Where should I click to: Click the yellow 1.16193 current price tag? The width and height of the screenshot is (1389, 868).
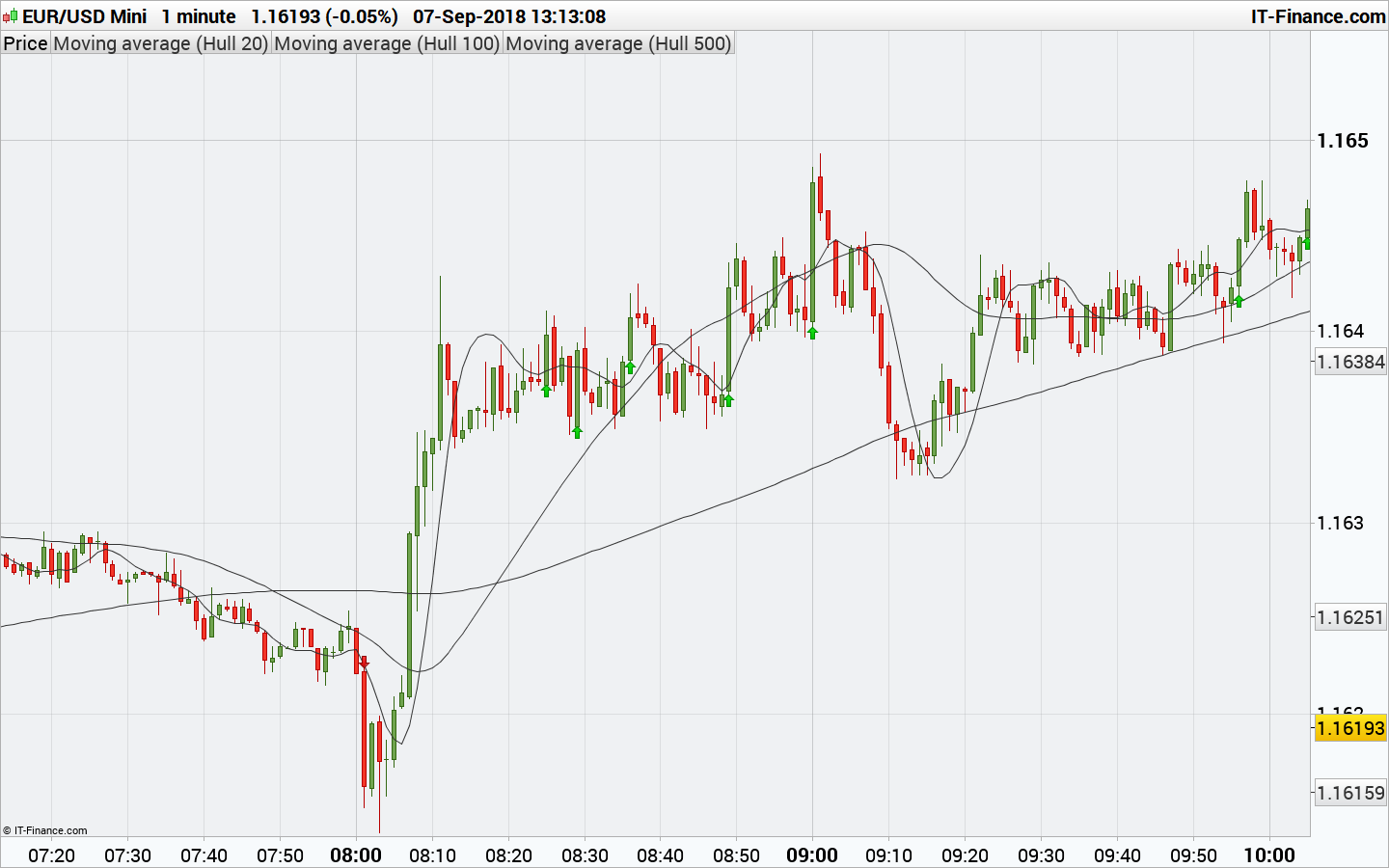[x=1350, y=728]
